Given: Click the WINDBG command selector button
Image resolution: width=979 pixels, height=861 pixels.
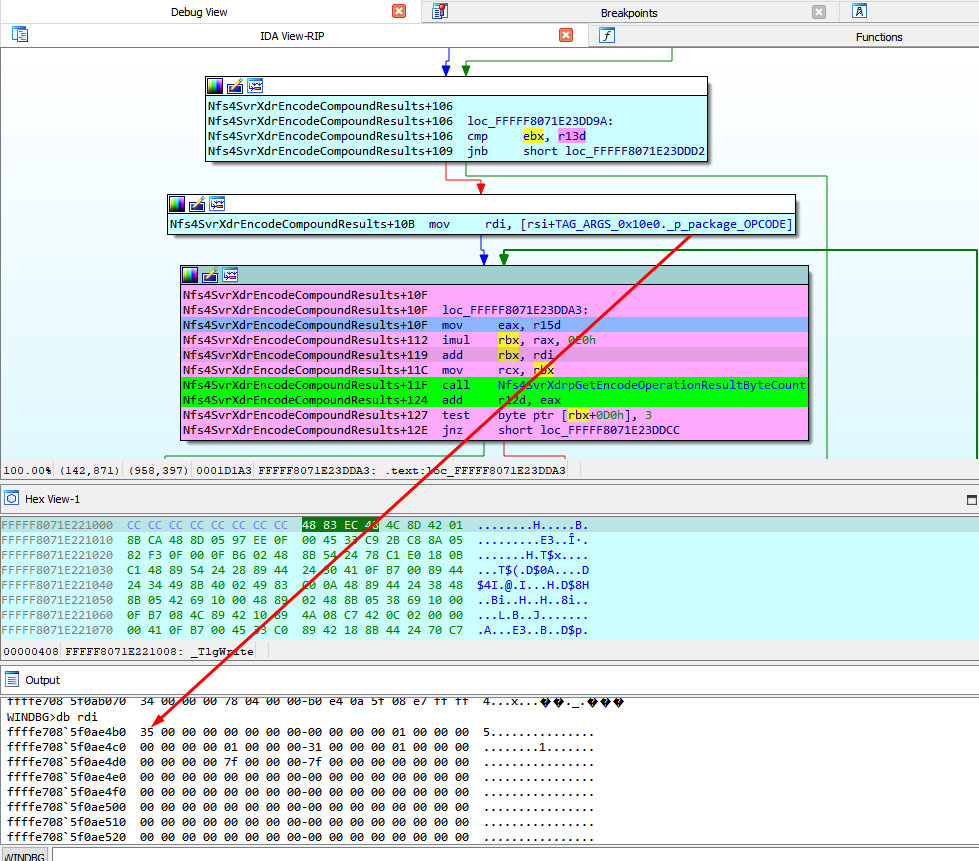Looking at the screenshot, I should (24, 855).
